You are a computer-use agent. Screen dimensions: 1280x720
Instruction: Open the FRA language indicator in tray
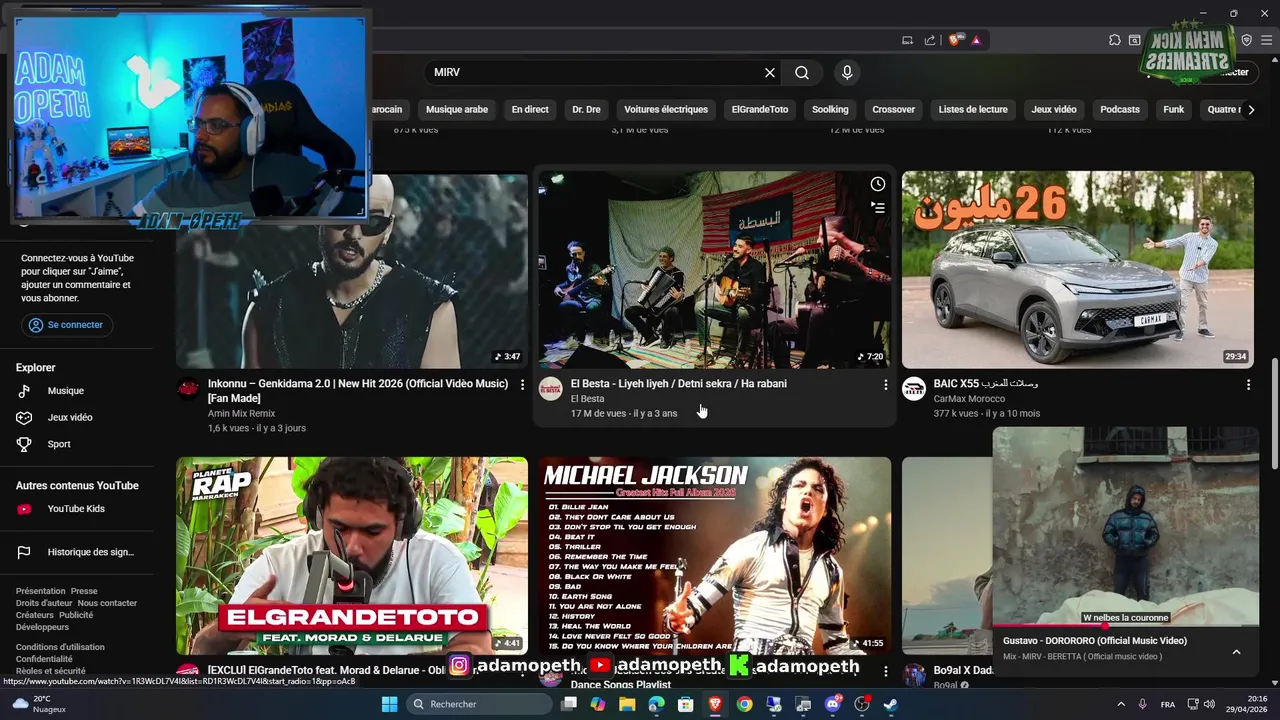click(x=1168, y=705)
